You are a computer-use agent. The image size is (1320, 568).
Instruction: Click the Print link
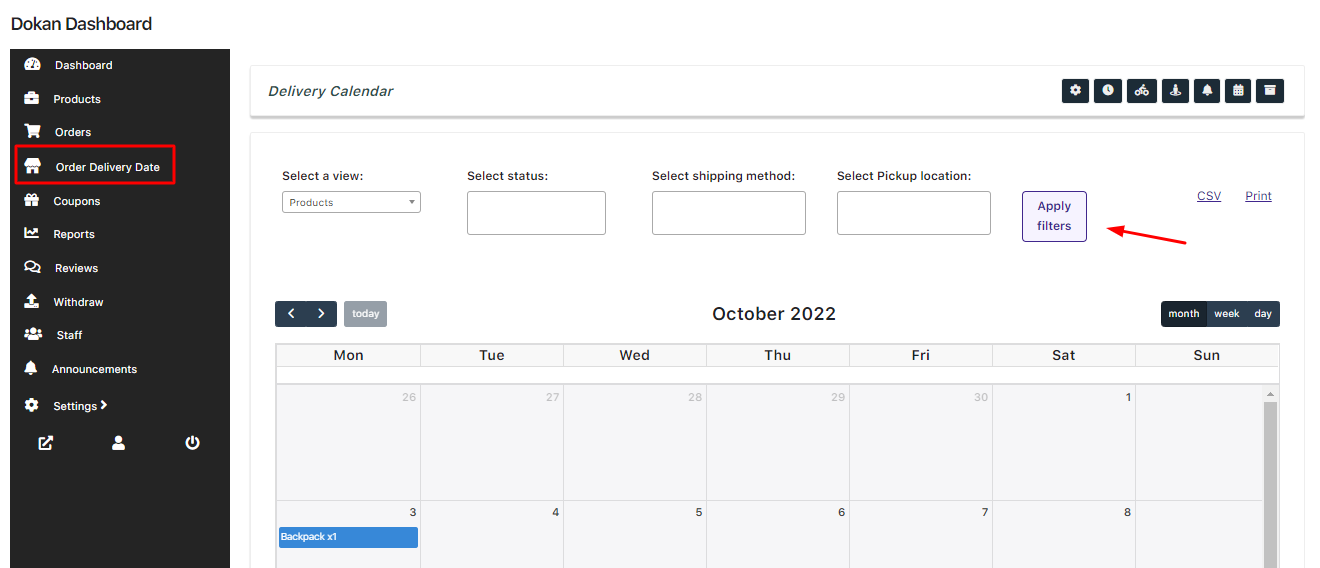click(1258, 196)
